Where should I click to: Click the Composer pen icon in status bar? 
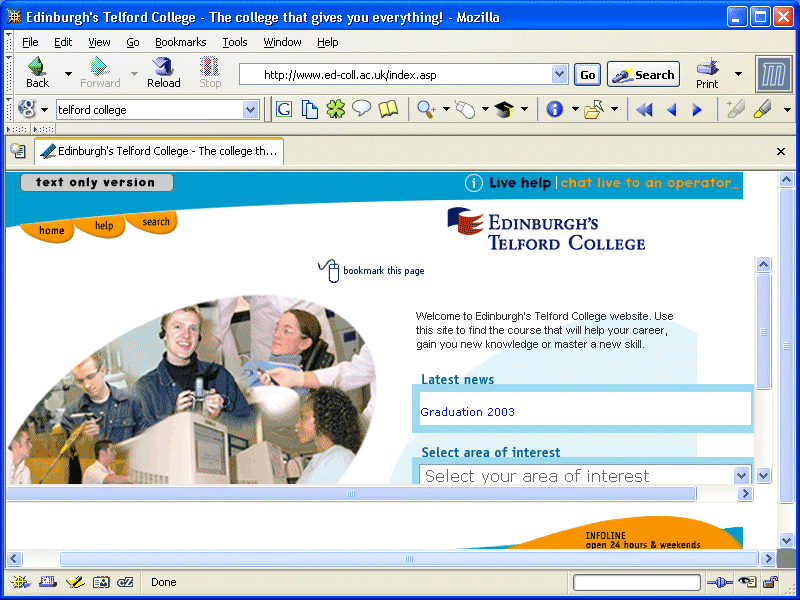click(74, 582)
